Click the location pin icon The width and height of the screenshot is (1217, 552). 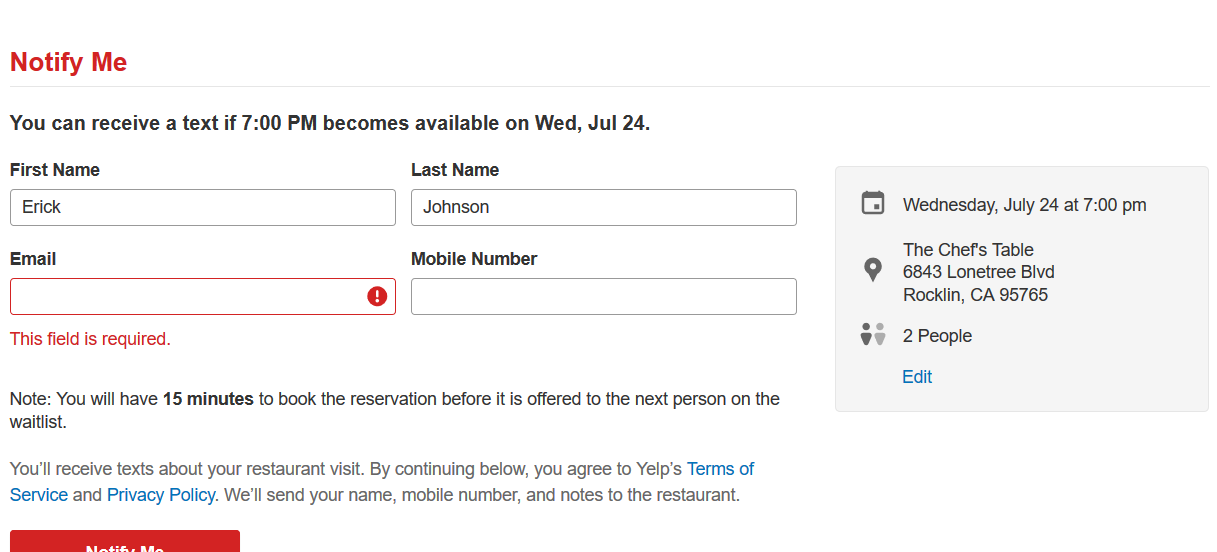click(873, 269)
